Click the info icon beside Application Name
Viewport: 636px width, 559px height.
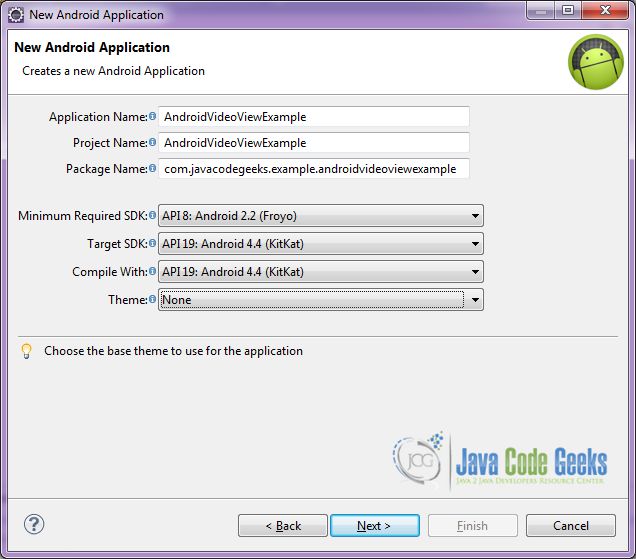point(152,116)
